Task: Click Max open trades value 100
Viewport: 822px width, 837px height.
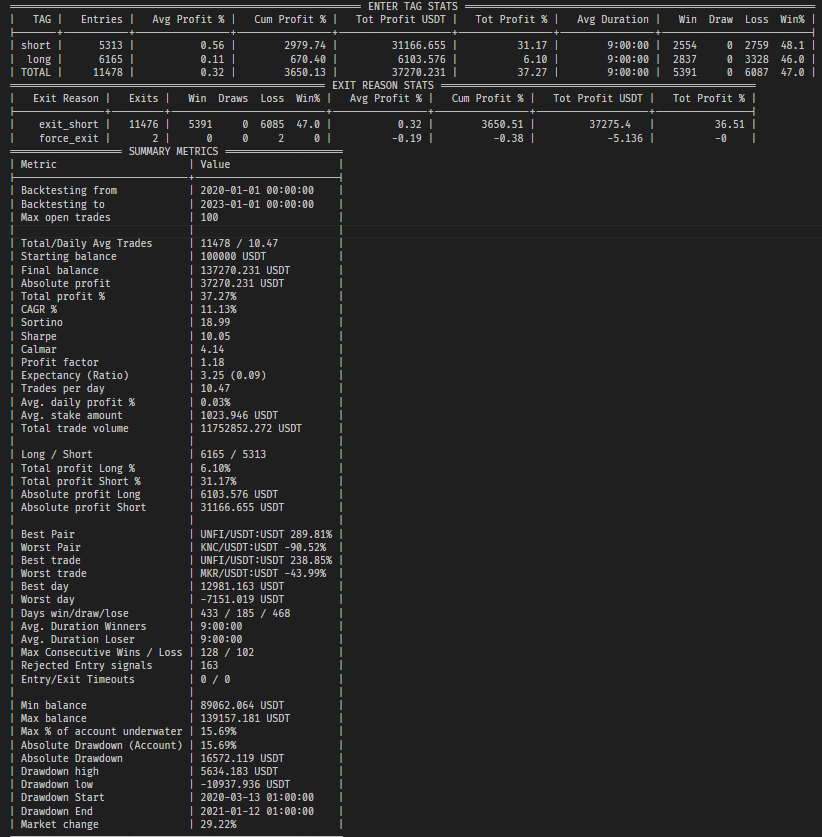Action: 209,217
